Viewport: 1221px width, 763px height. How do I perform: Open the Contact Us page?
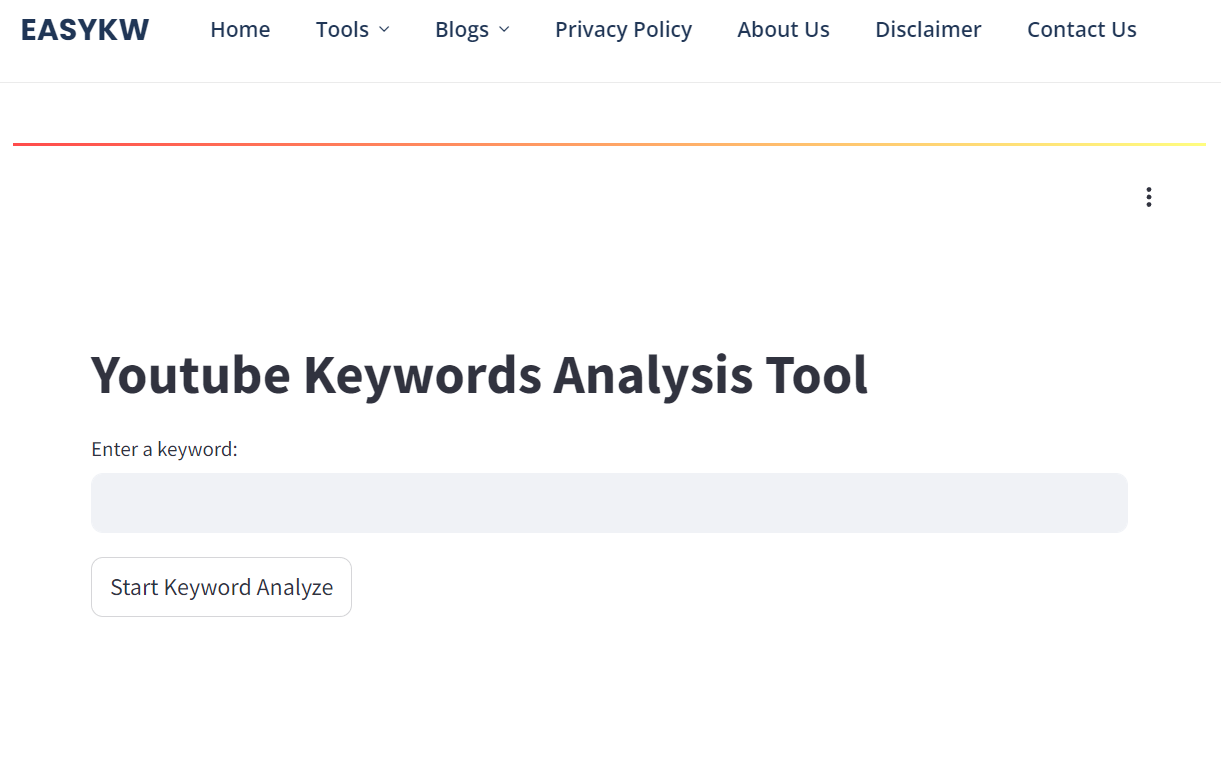pos(1082,30)
